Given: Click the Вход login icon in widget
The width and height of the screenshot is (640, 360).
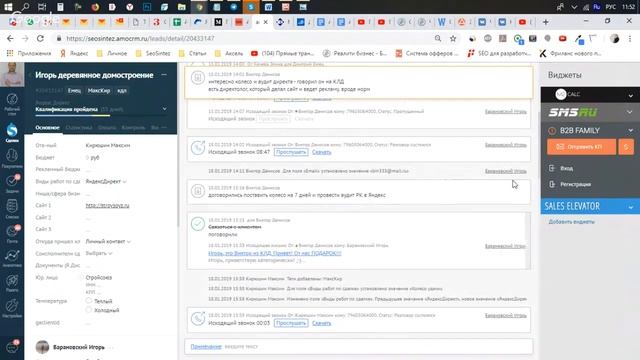Looking at the screenshot, I should (552, 168).
